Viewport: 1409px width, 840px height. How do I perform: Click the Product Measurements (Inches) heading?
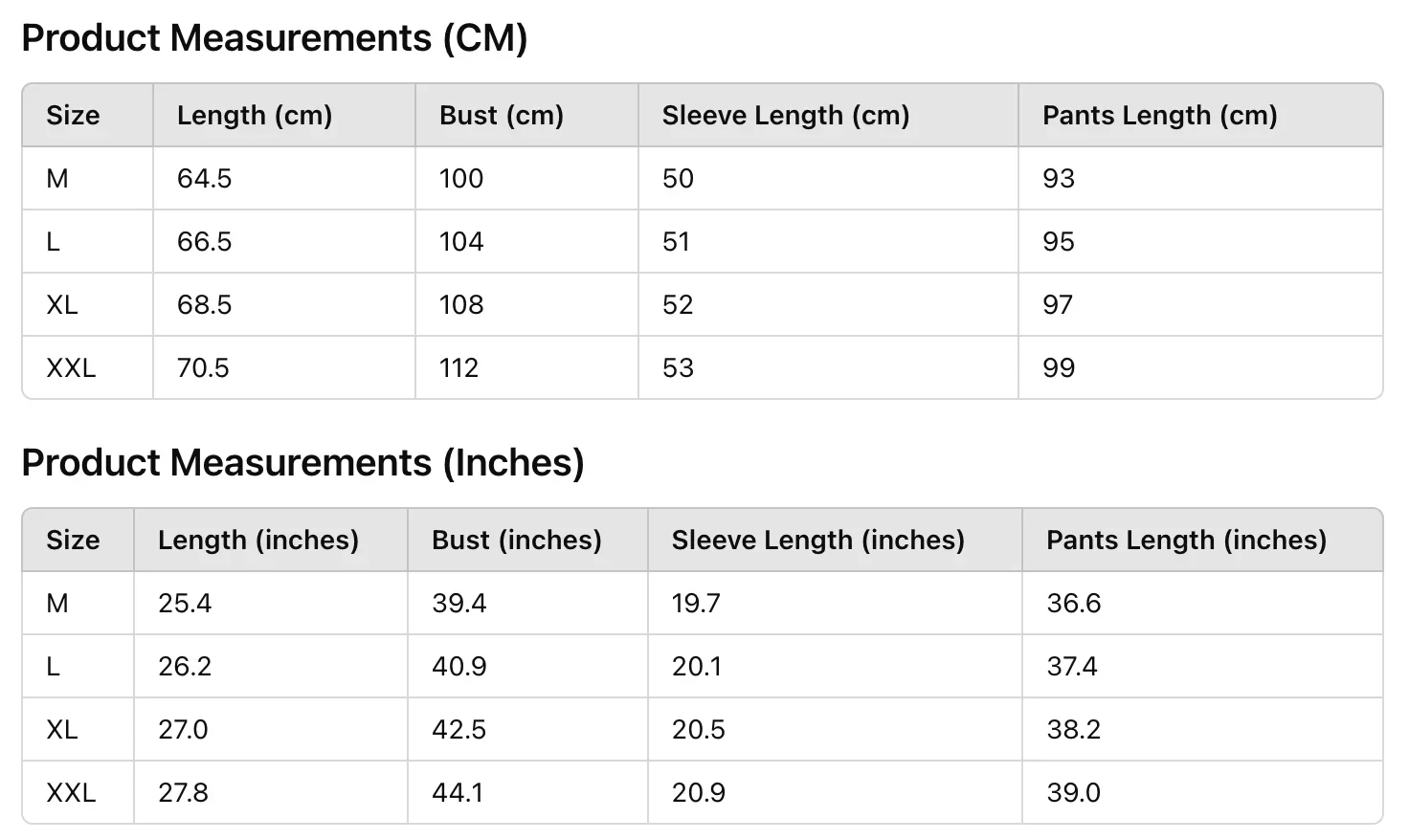point(302,463)
